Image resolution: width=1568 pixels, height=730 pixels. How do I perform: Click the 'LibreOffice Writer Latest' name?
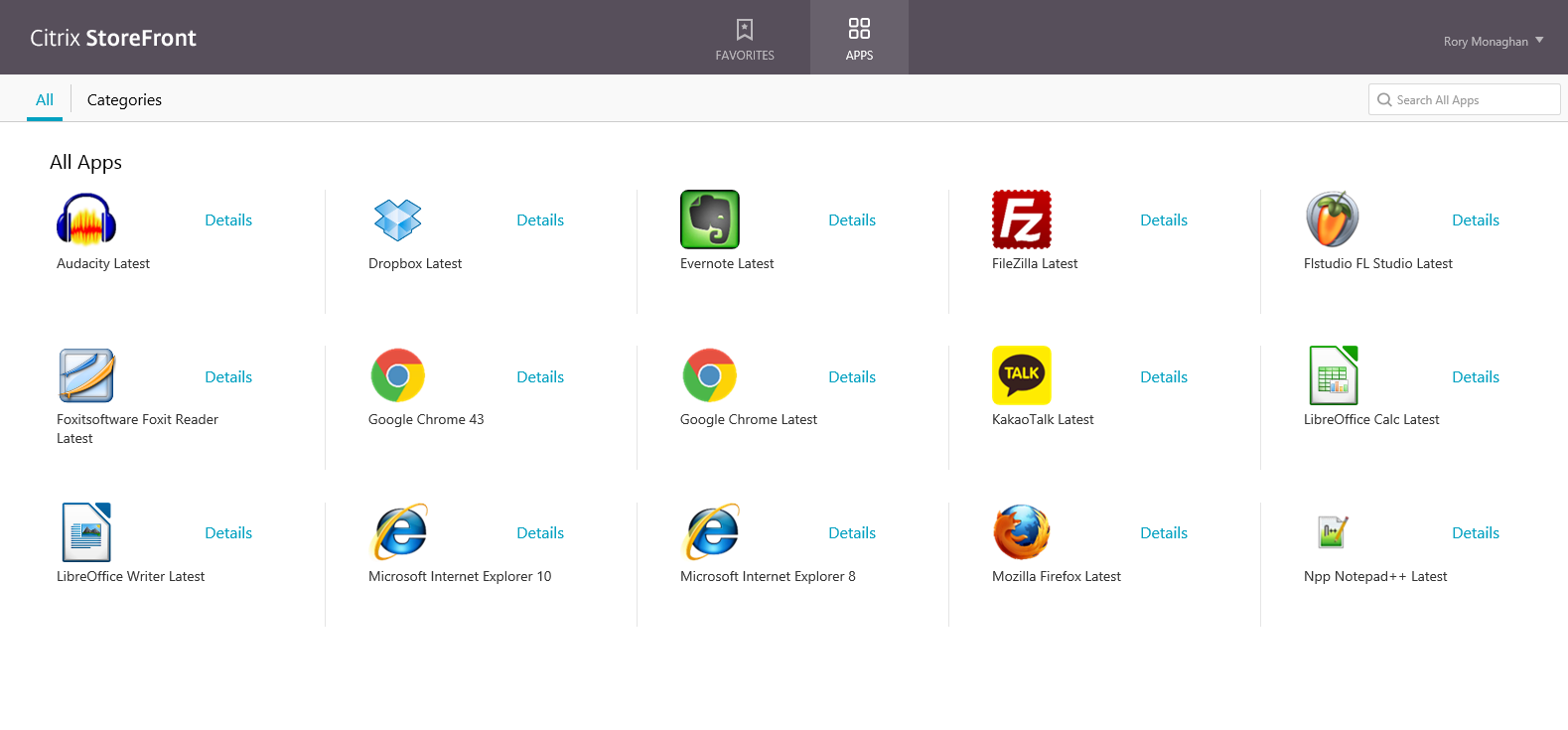point(131,576)
